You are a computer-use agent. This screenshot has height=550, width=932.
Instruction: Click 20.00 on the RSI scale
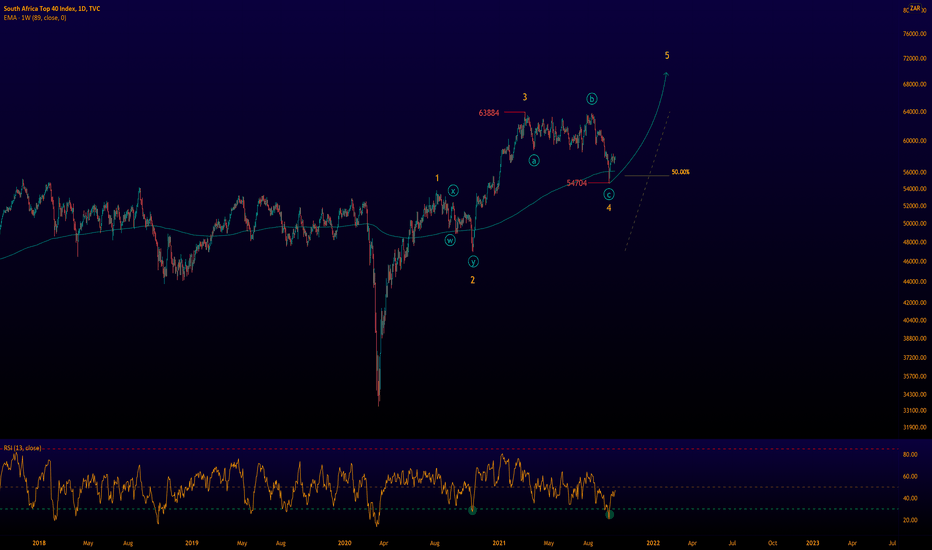tap(910, 520)
